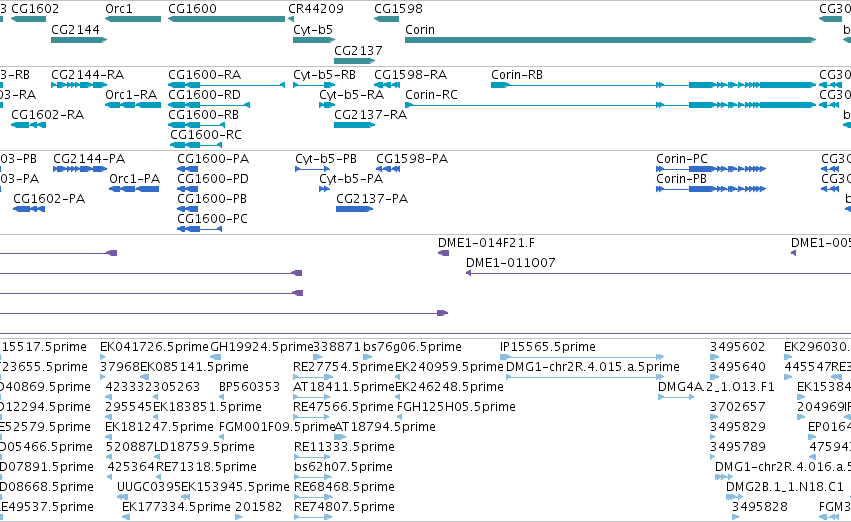Select the CG1602 gene feature
Image resolution: width=851 pixels, height=522 pixels.
click(28, 19)
